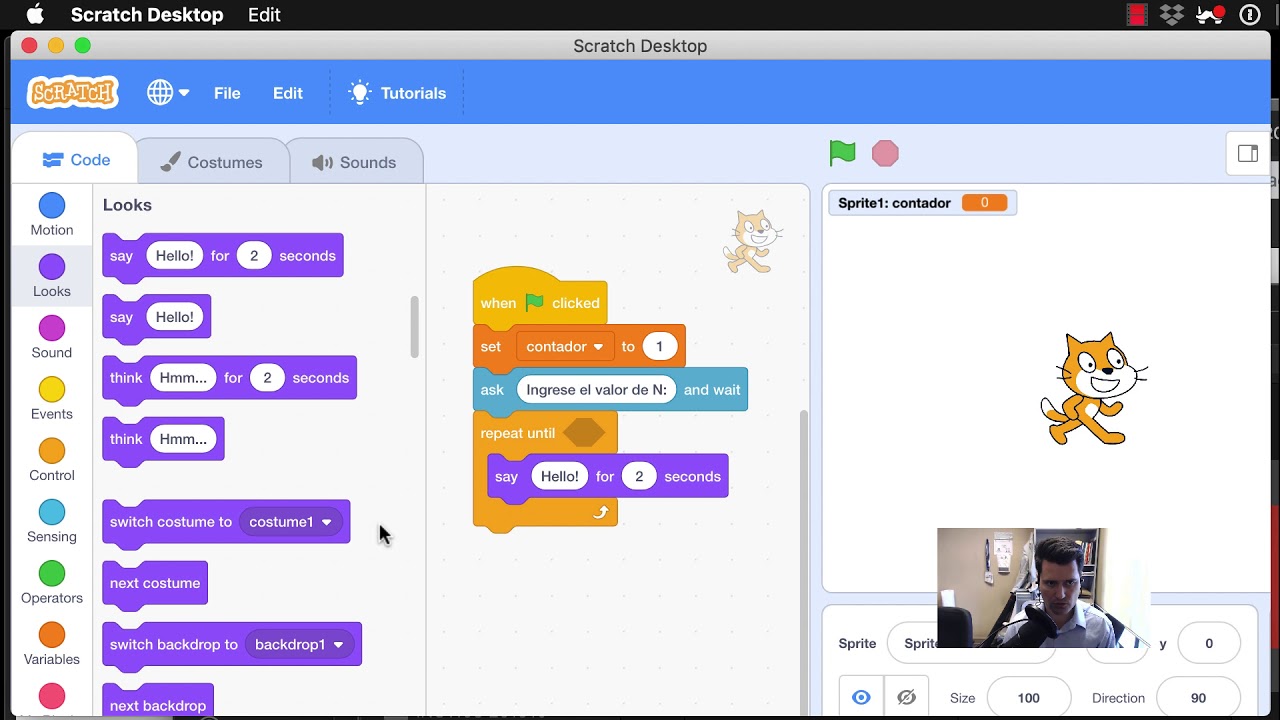
Task: Select the Looks block category
Action: coord(52,276)
